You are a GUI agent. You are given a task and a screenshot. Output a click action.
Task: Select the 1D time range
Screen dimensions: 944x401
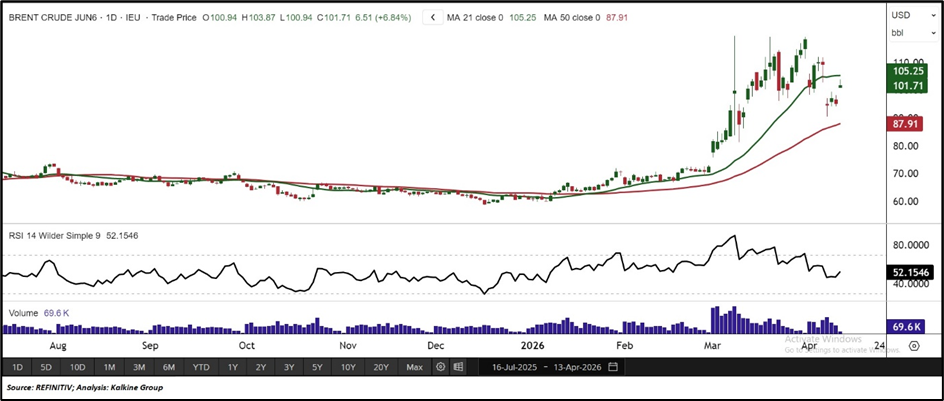click(x=17, y=367)
